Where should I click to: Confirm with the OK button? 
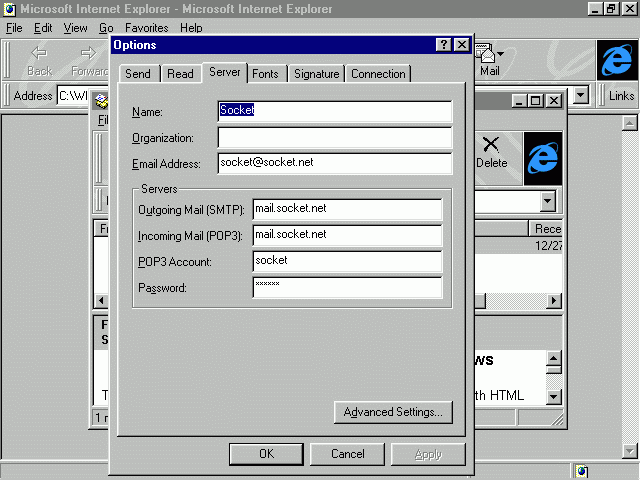(267, 454)
